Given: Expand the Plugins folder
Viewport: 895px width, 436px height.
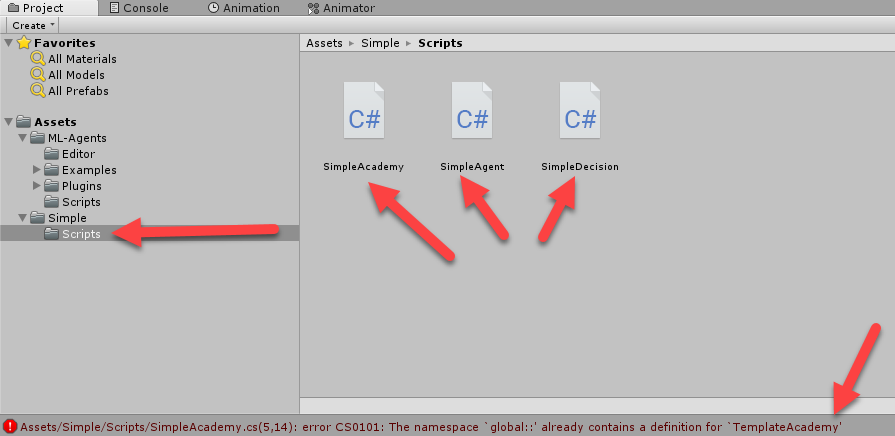Looking at the screenshot, I should [x=37, y=185].
